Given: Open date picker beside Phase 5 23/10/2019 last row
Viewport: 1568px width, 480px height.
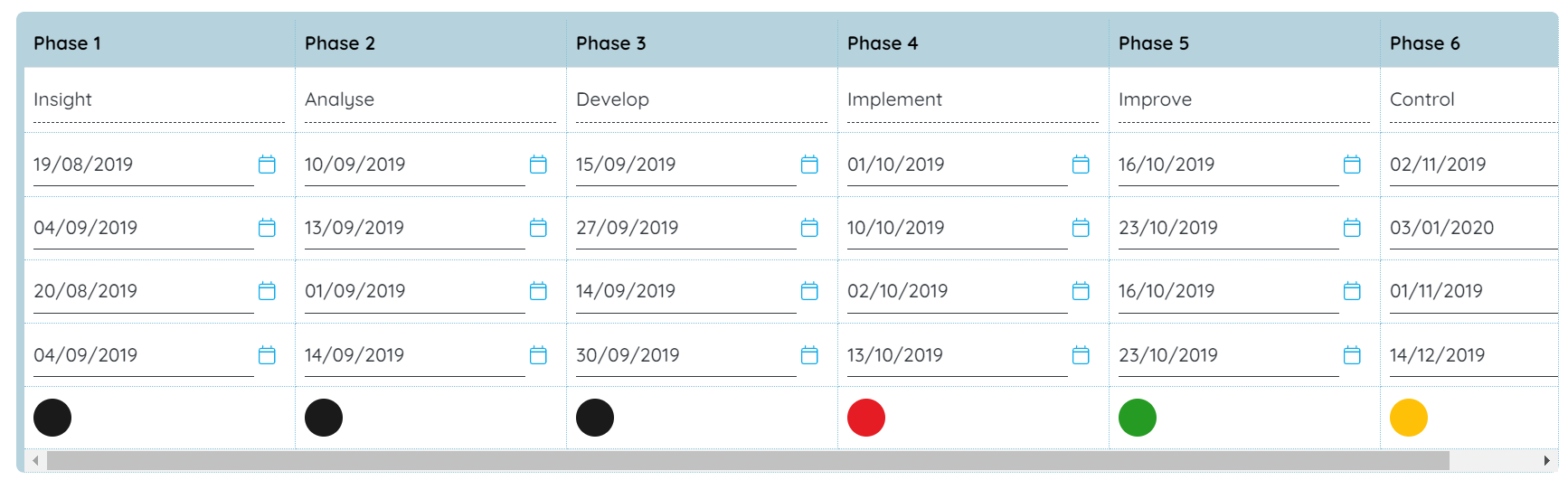Looking at the screenshot, I should pos(1352,355).
